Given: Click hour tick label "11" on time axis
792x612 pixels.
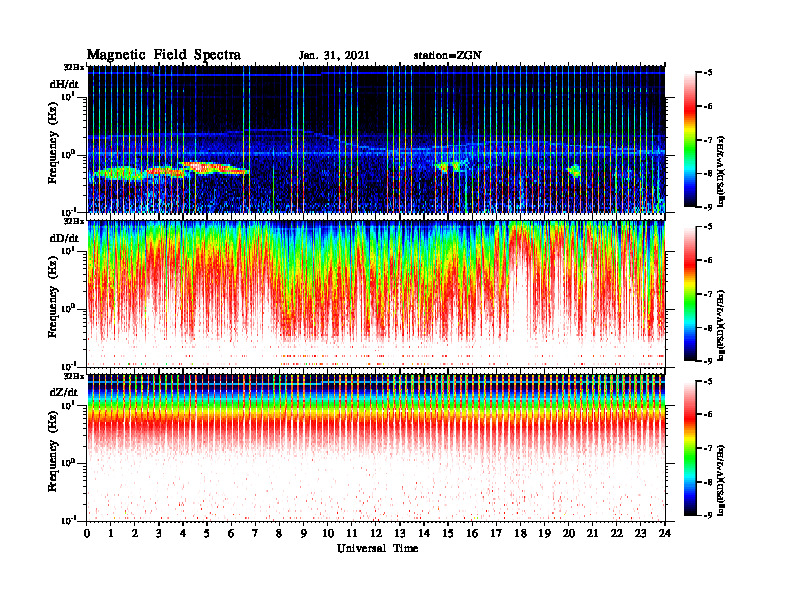Looking at the screenshot, I should coord(352,534).
